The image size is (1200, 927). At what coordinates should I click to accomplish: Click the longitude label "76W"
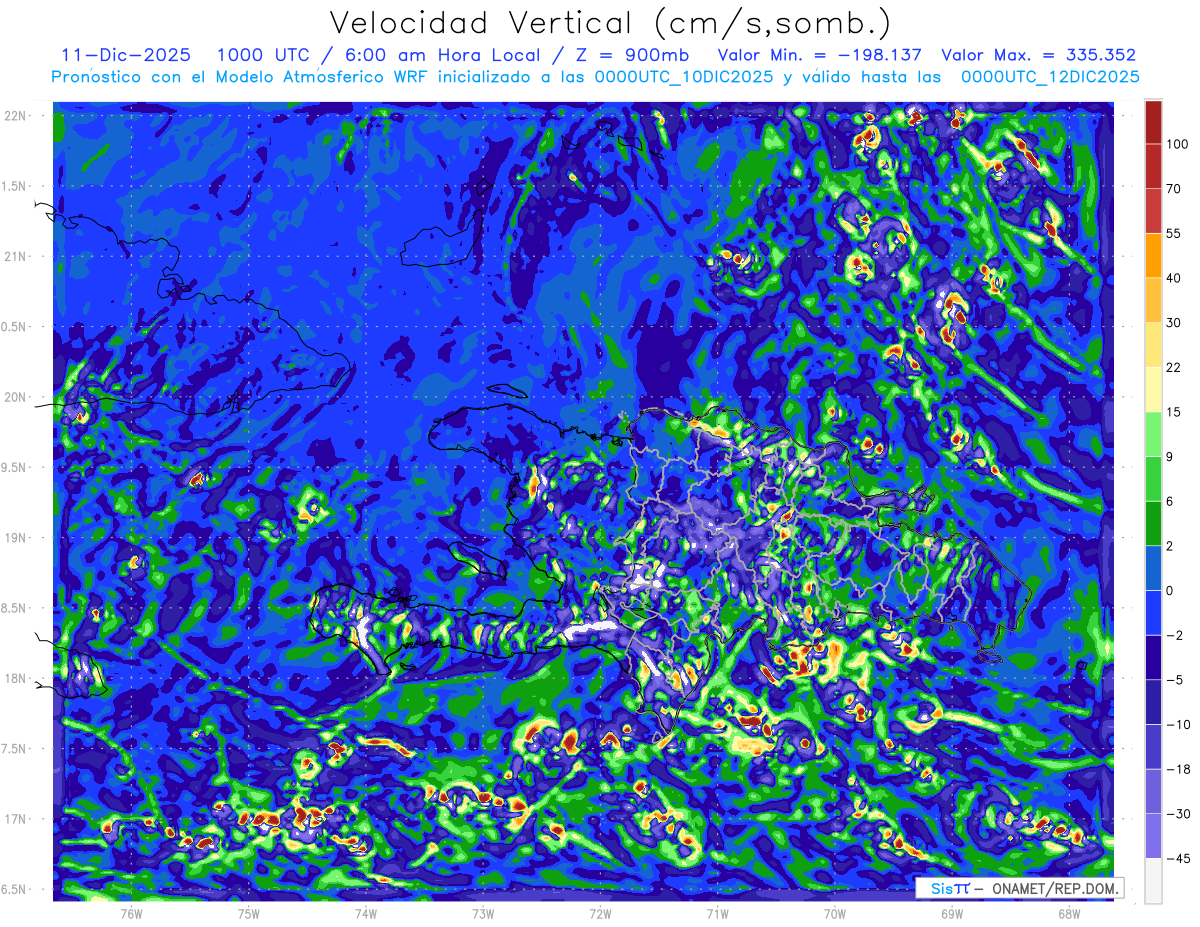pyautogui.click(x=131, y=914)
